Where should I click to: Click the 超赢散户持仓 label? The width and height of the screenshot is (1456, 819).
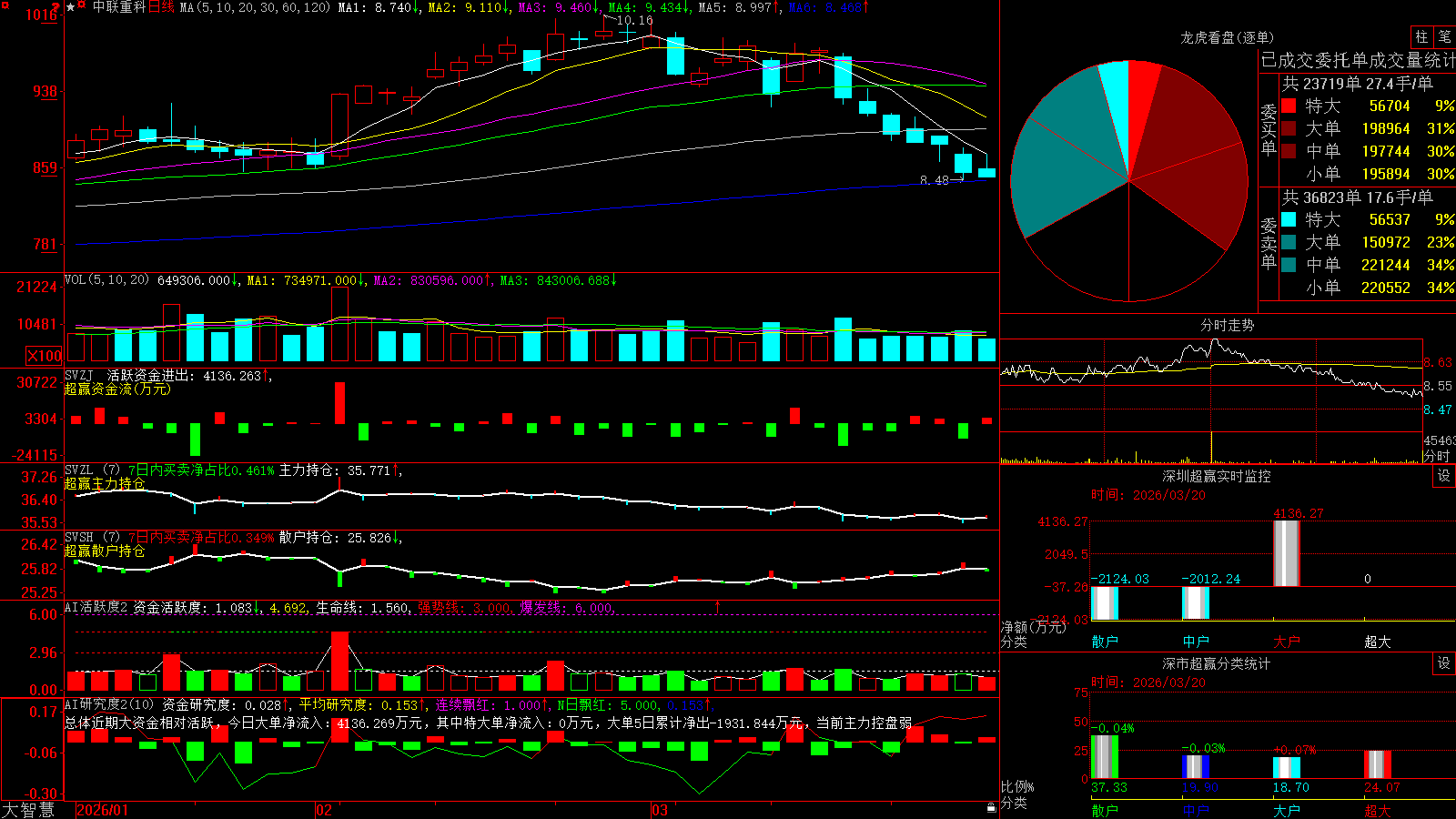click(105, 551)
